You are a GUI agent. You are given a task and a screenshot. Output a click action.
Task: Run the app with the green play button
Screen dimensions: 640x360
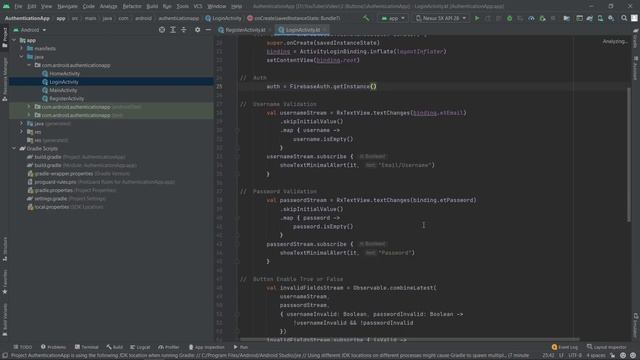click(x=477, y=18)
